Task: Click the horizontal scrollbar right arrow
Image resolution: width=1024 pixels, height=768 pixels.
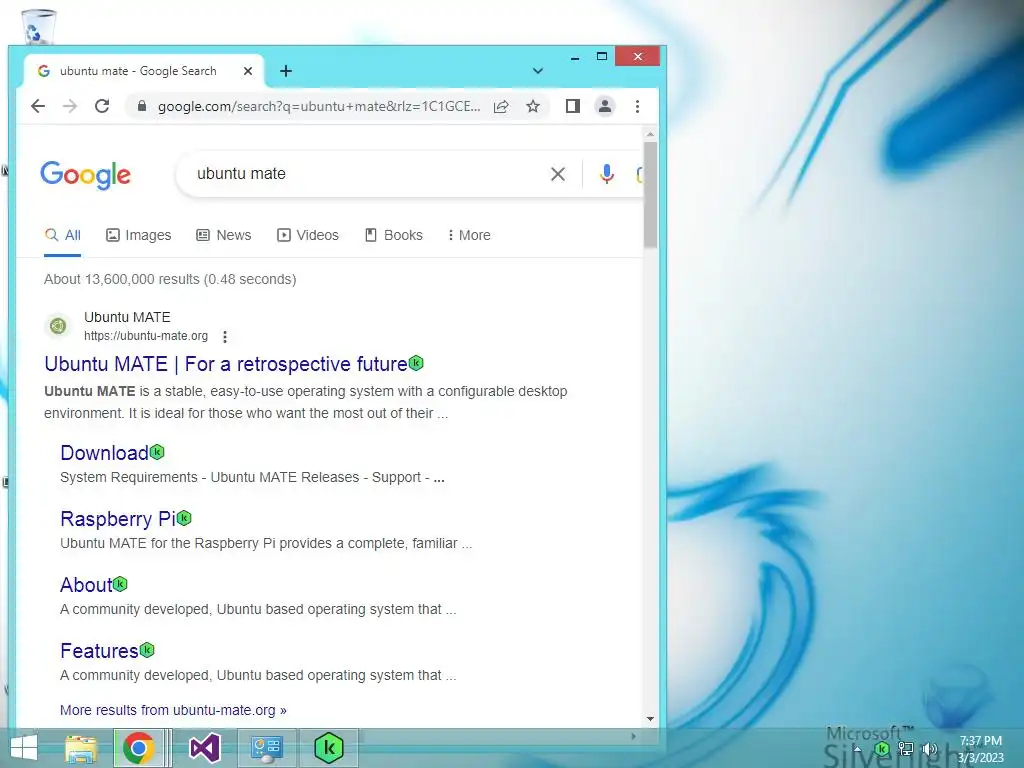Action: pos(633,736)
